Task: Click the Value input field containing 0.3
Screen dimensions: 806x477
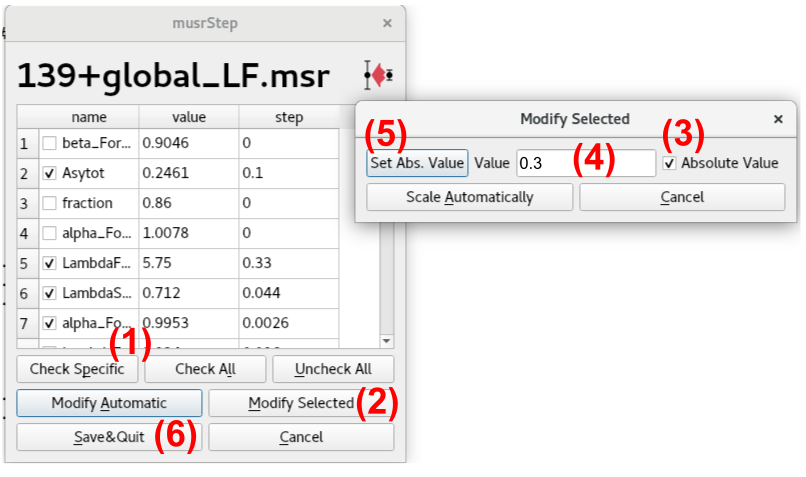Action: [585, 163]
